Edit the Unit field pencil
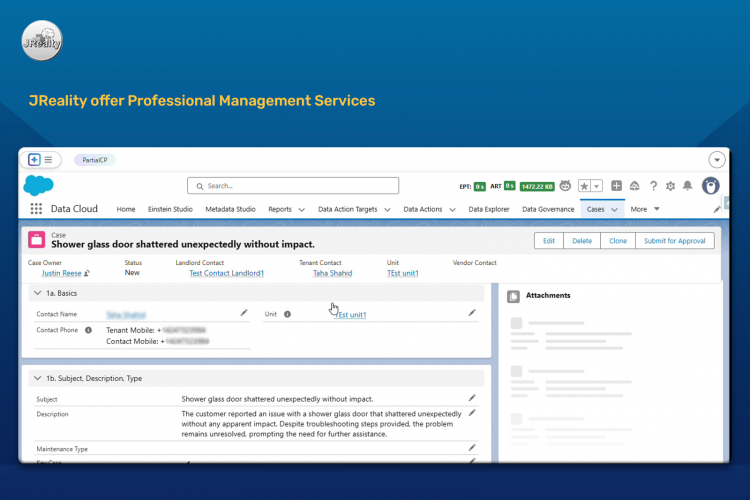The height and width of the screenshot is (500, 750). (x=472, y=313)
